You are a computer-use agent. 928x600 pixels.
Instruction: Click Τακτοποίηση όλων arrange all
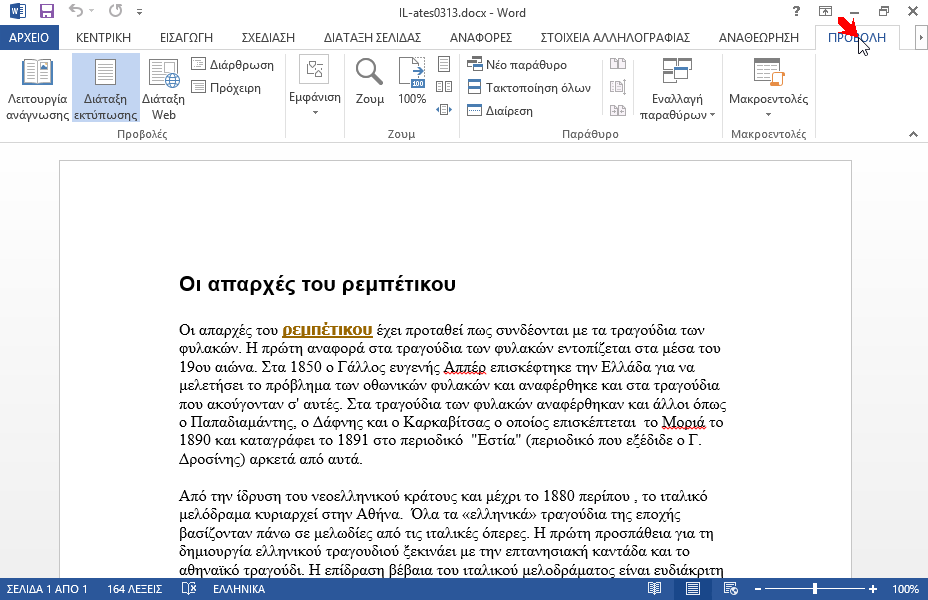pyautogui.click(x=529, y=88)
